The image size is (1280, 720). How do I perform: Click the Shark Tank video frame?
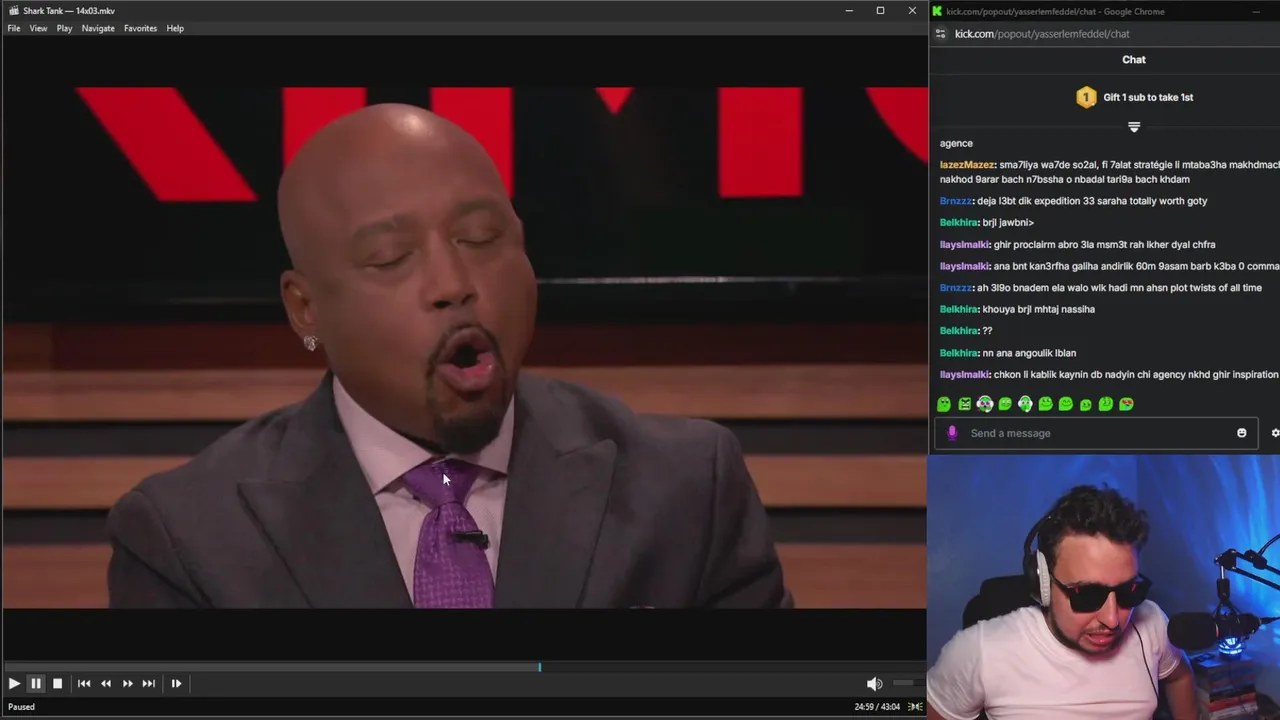[x=464, y=347]
